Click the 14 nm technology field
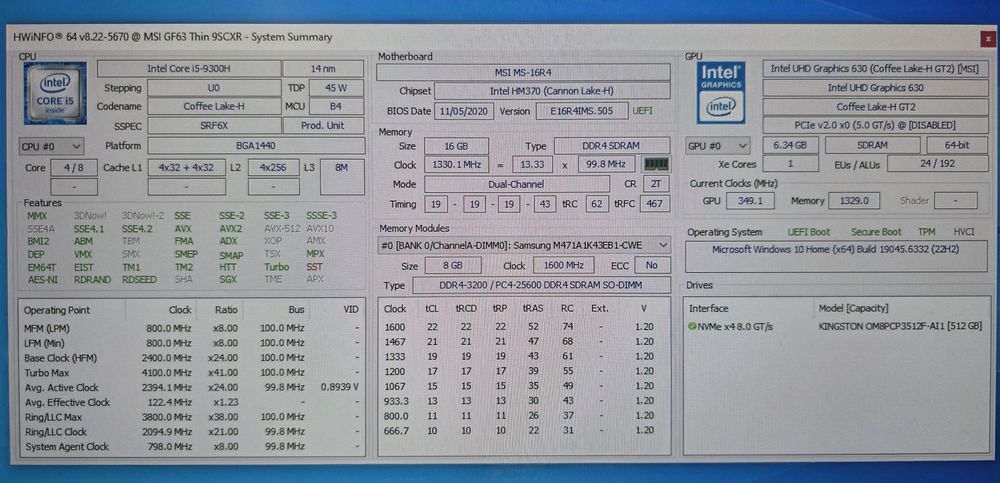The image size is (1000, 483). (x=323, y=69)
